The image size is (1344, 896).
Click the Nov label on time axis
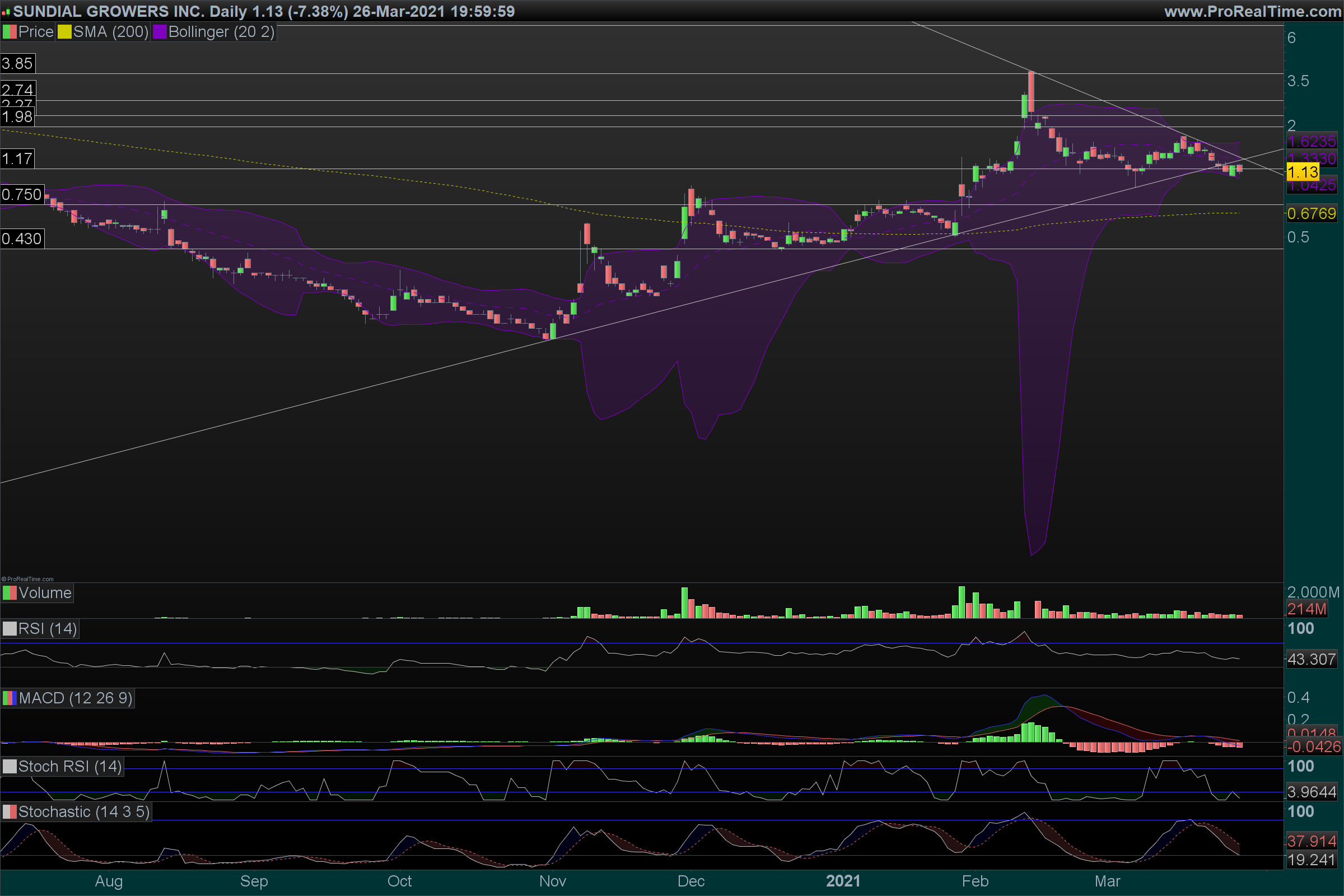coord(552,880)
